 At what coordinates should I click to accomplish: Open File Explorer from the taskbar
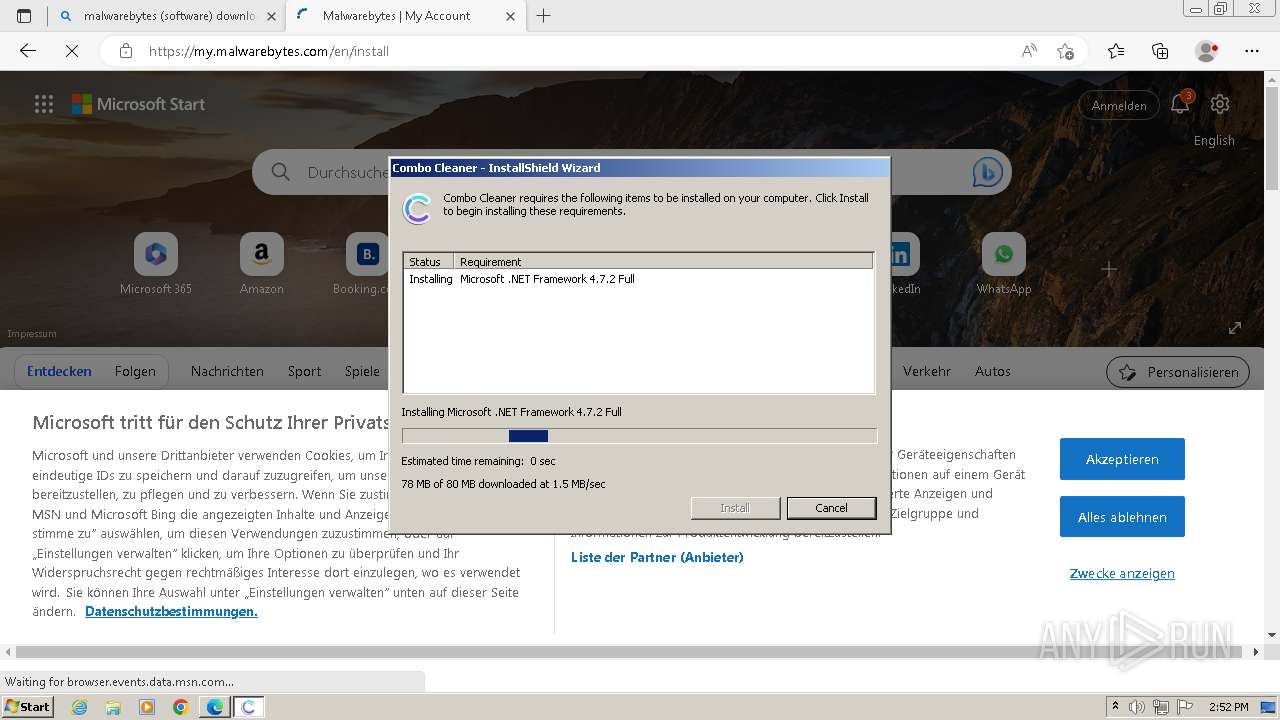113,707
